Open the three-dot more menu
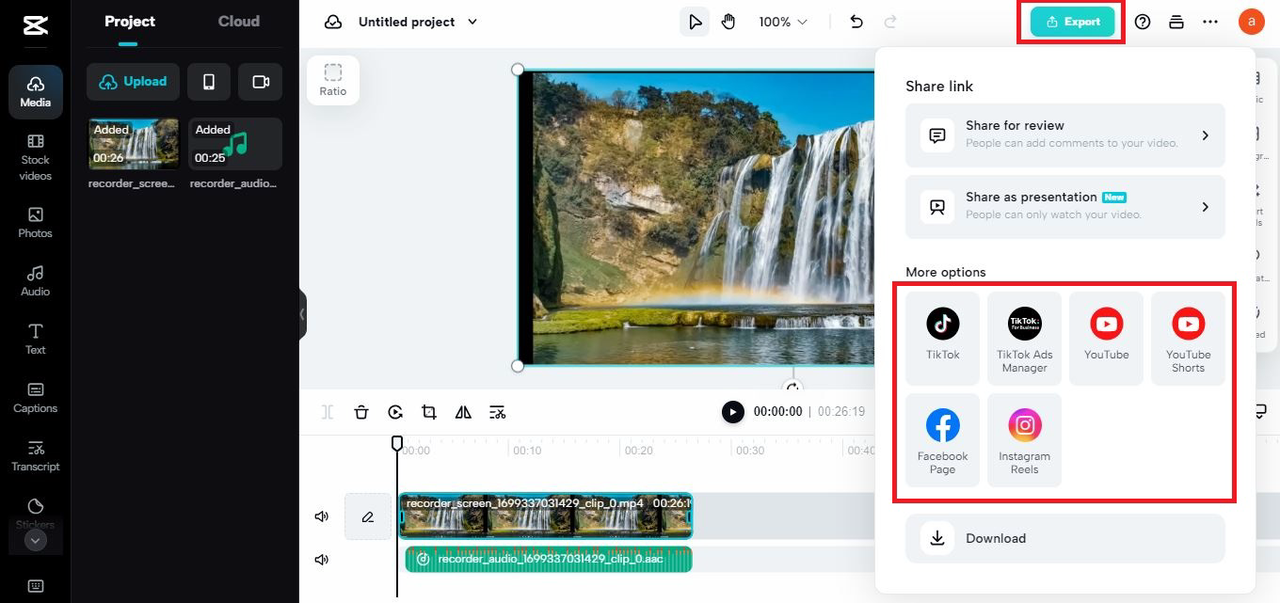This screenshot has height=603, width=1280. [x=1210, y=22]
